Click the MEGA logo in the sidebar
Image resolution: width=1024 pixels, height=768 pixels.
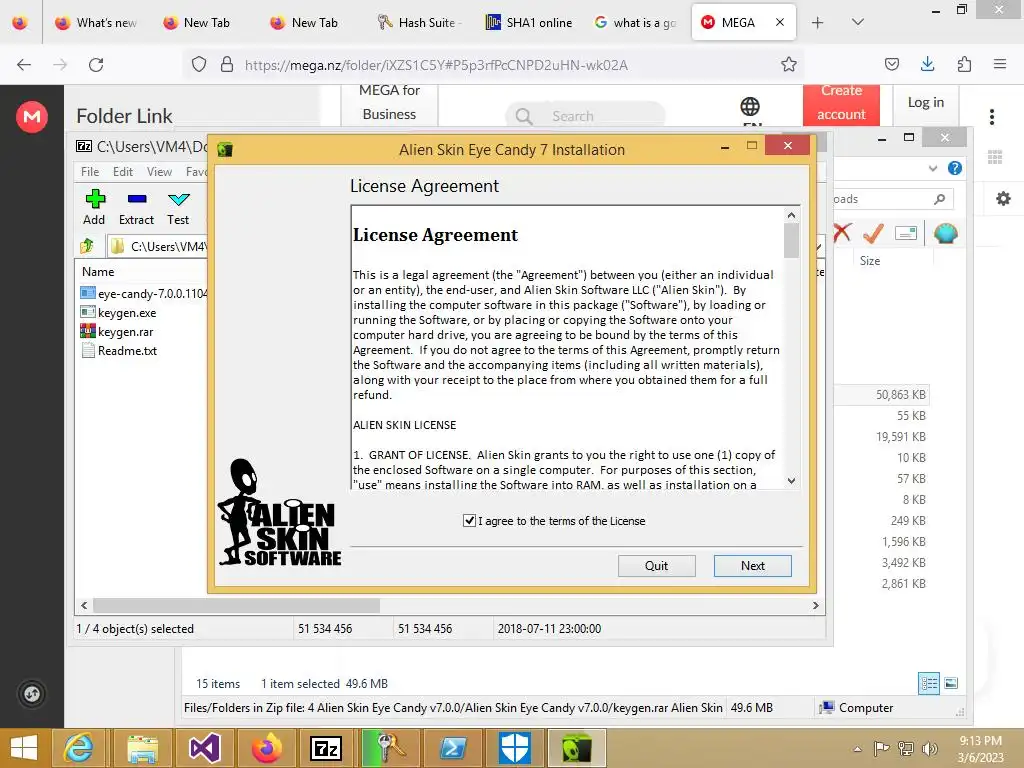(31, 117)
